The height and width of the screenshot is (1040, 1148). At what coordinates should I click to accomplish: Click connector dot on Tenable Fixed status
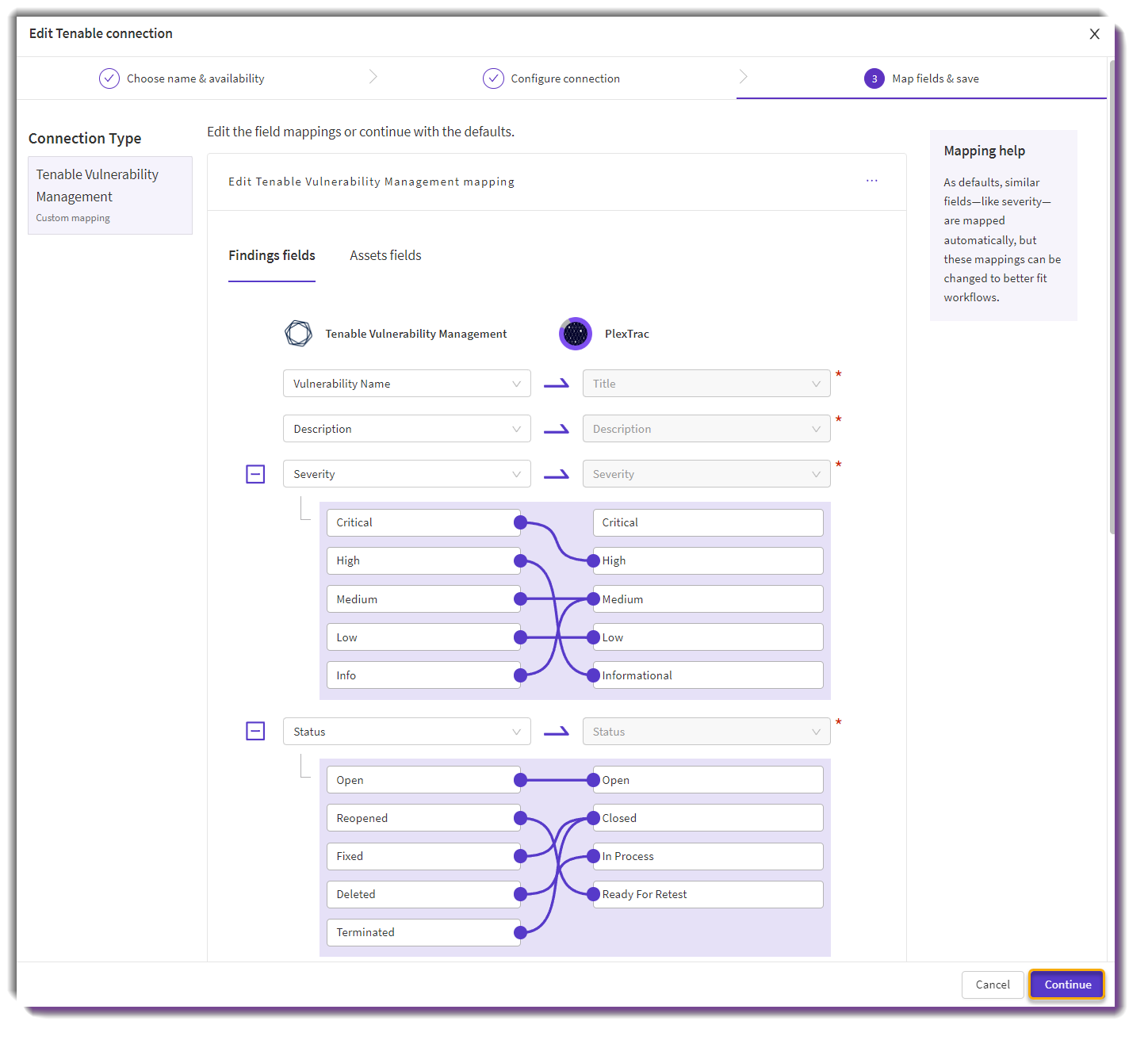click(520, 856)
